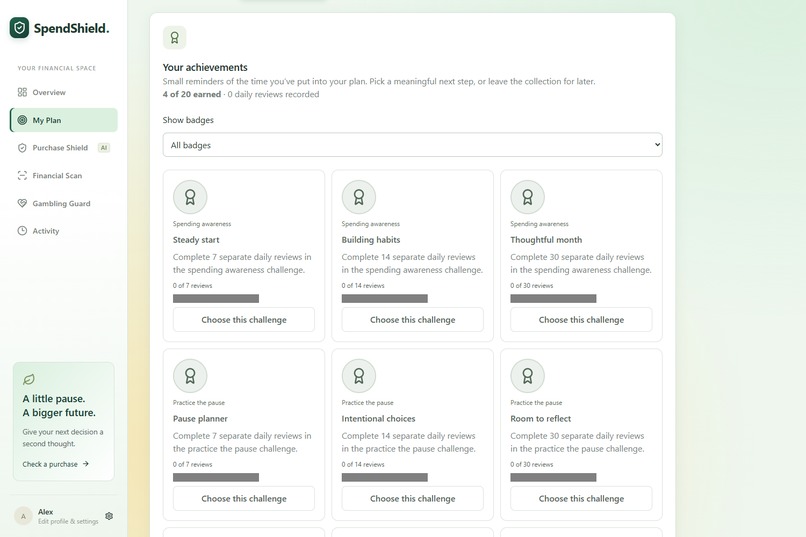Image resolution: width=806 pixels, height=537 pixels.
Task: Click the Purchase Shield shield icon
Action: point(22,148)
